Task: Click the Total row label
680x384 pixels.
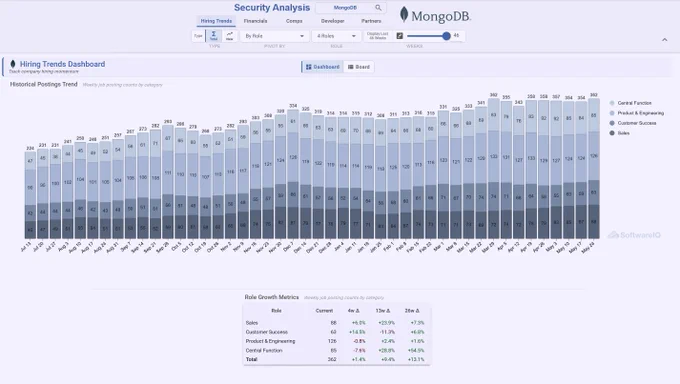Action: 252,359
